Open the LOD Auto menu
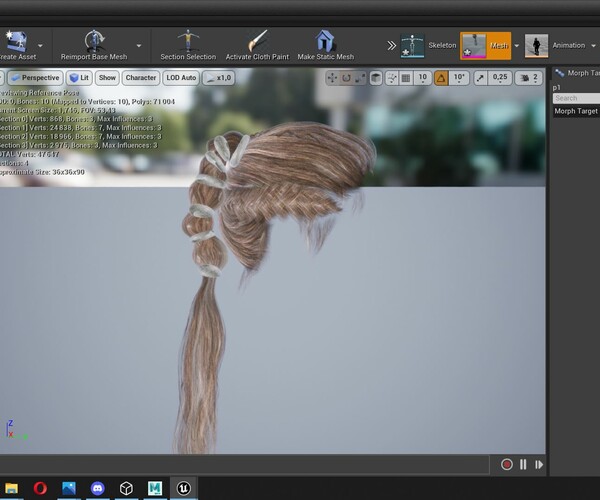 (181, 78)
